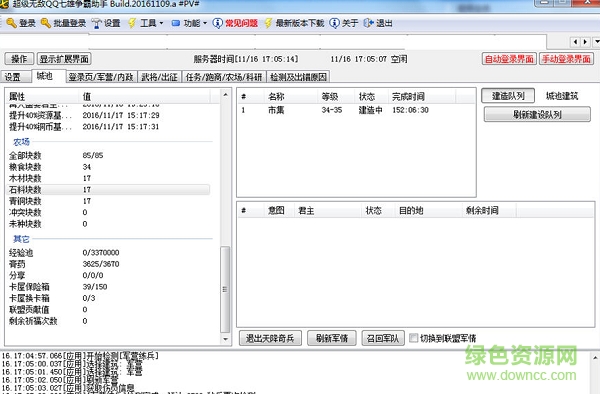Click log panel scroll up arrow
The width and height of the screenshot is (600, 394).
click(x=595, y=358)
